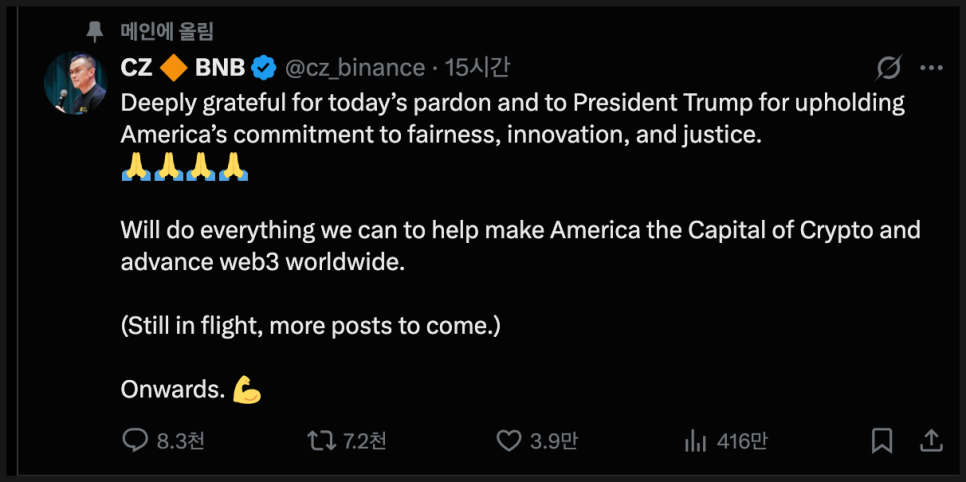966x482 pixels.
Task: Open the reply speech bubble icon
Action: (135, 440)
